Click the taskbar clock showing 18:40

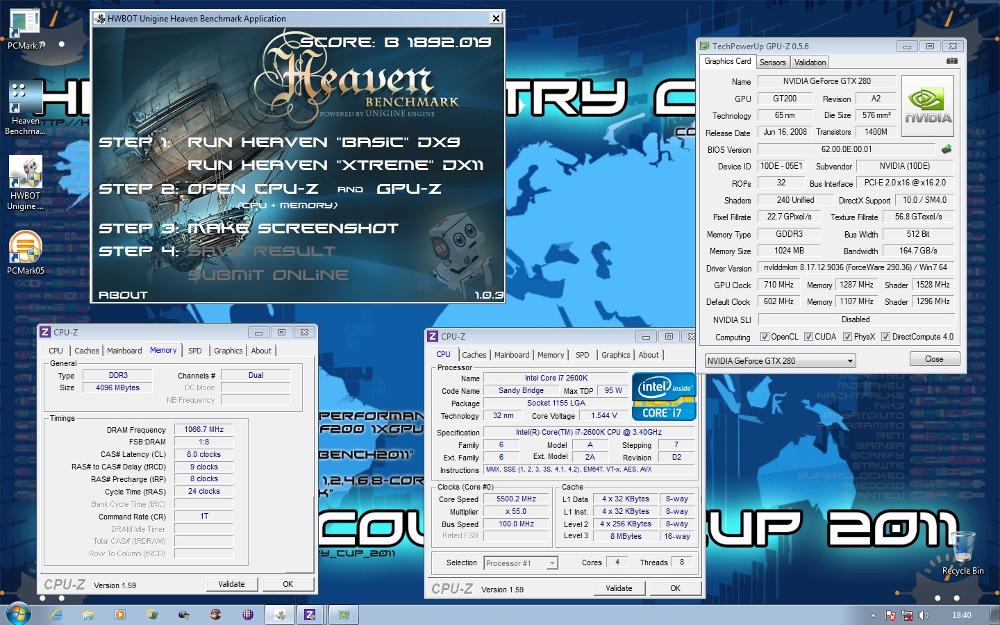(x=961, y=615)
